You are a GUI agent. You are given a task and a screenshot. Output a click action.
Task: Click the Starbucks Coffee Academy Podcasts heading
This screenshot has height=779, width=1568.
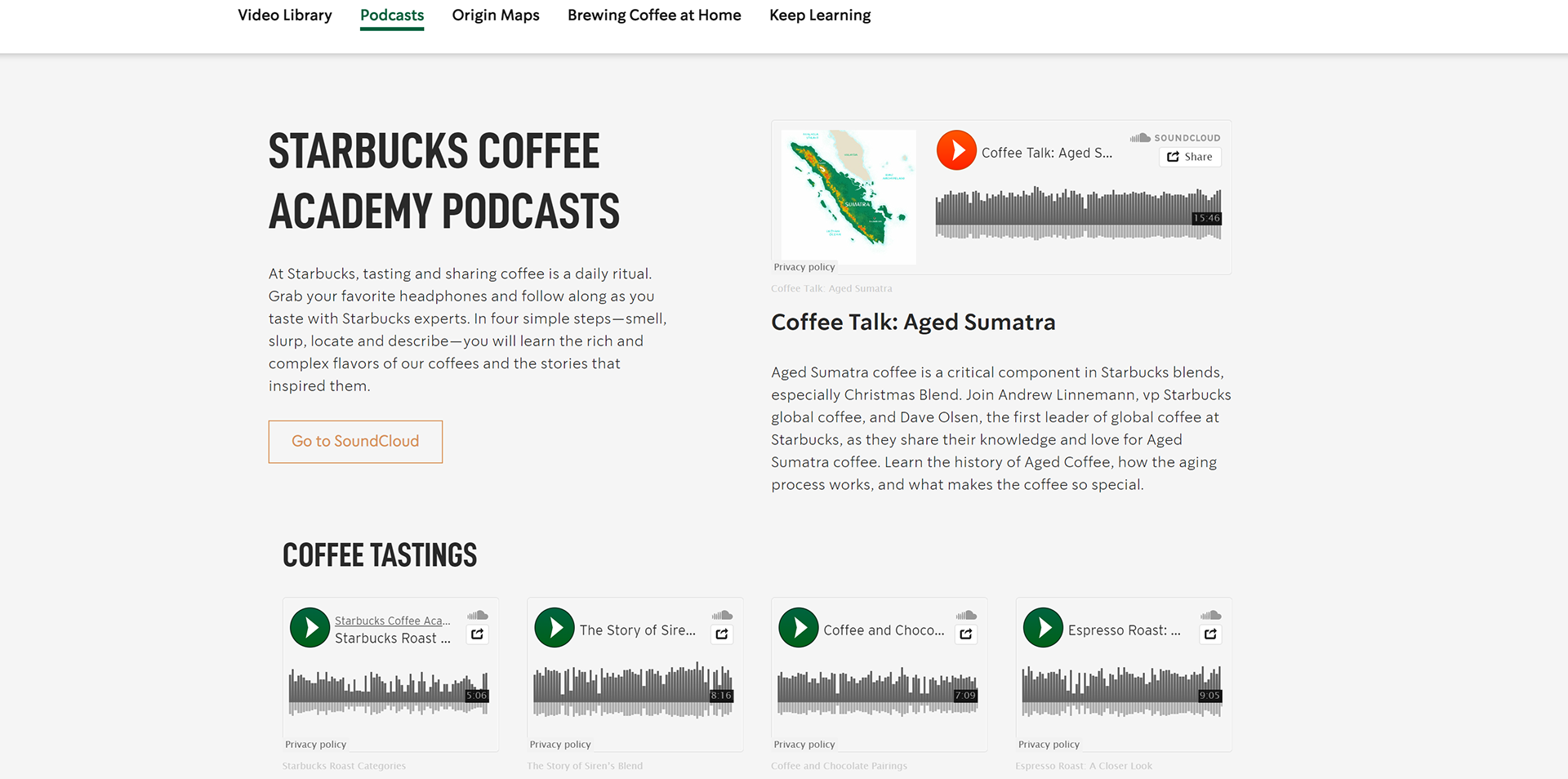coord(444,181)
